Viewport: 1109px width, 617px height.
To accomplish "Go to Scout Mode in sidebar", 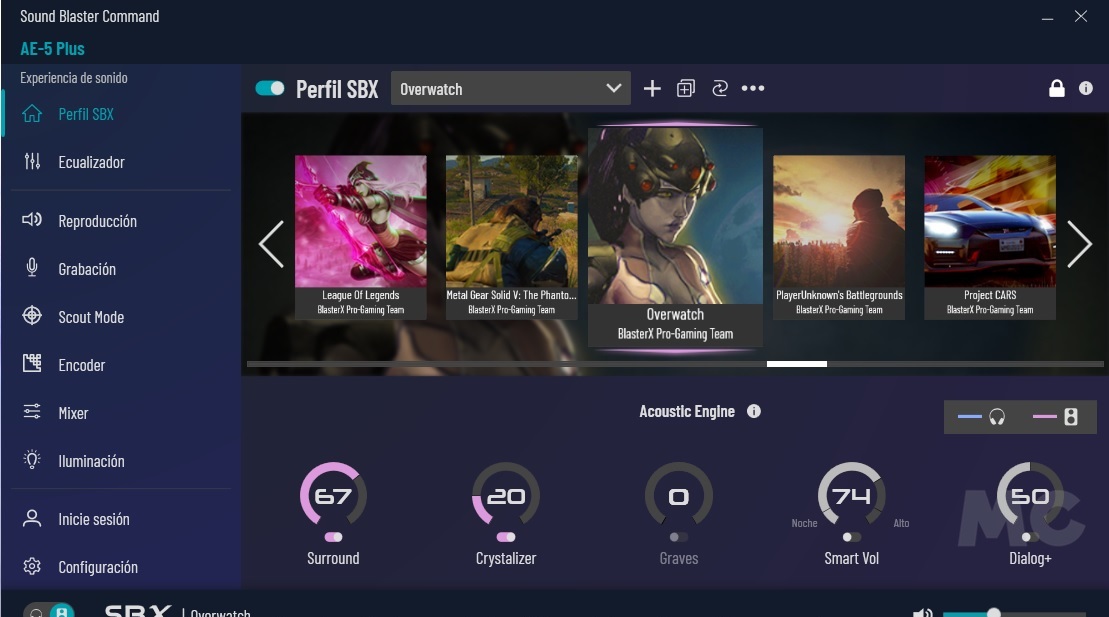I will tap(91, 317).
